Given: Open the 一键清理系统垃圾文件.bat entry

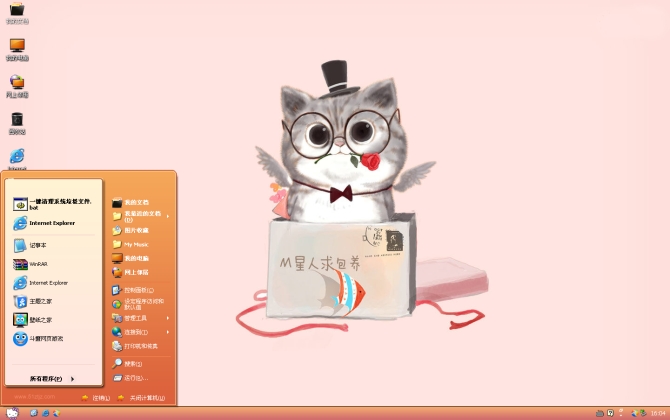Looking at the screenshot, I should (53, 204).
